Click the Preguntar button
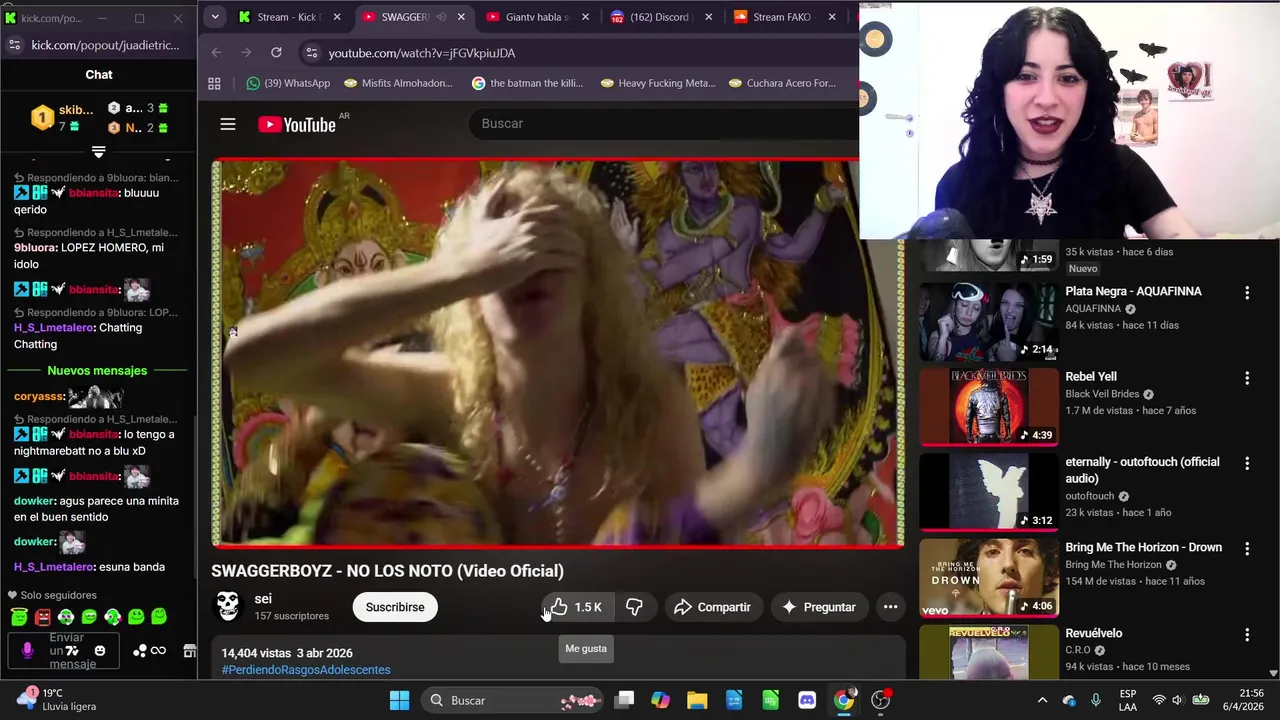This screenshot has width=1280, height=720. pos(819,607)
